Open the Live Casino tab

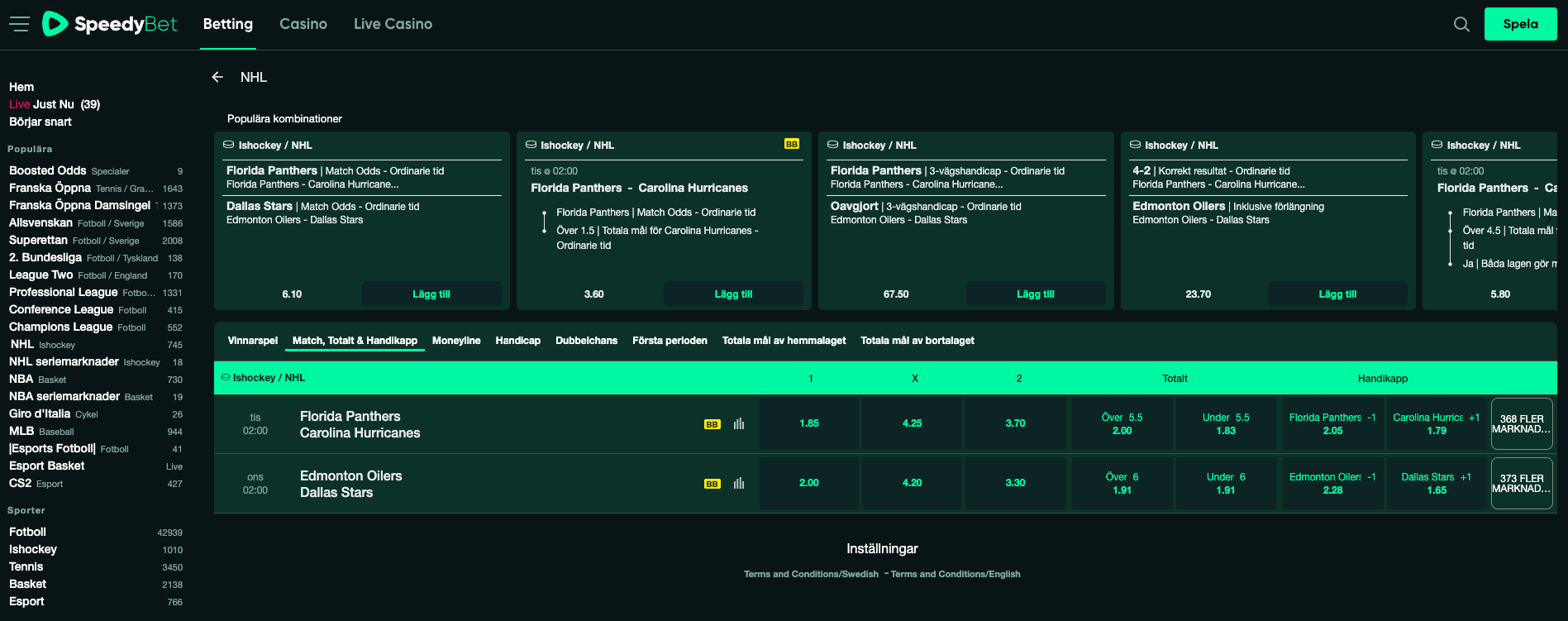[393, 24]
